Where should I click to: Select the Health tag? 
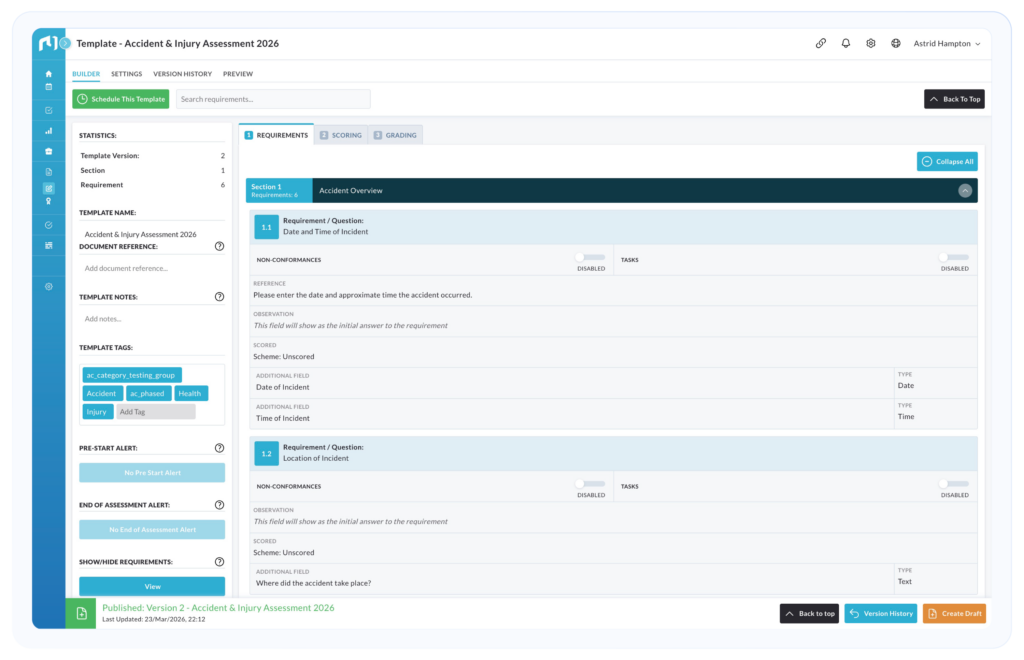tap(191, 394)
